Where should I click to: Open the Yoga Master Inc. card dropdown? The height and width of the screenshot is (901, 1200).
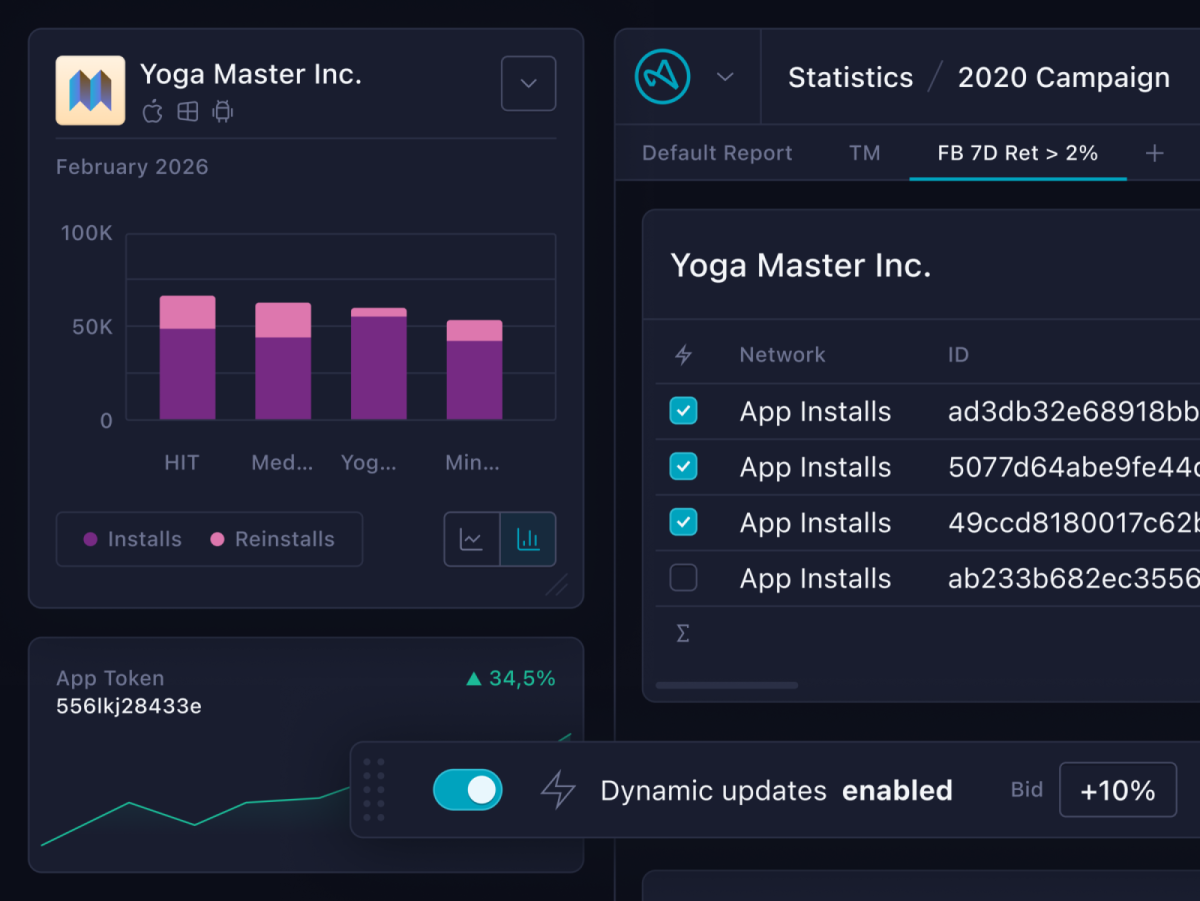click(528, 83)
